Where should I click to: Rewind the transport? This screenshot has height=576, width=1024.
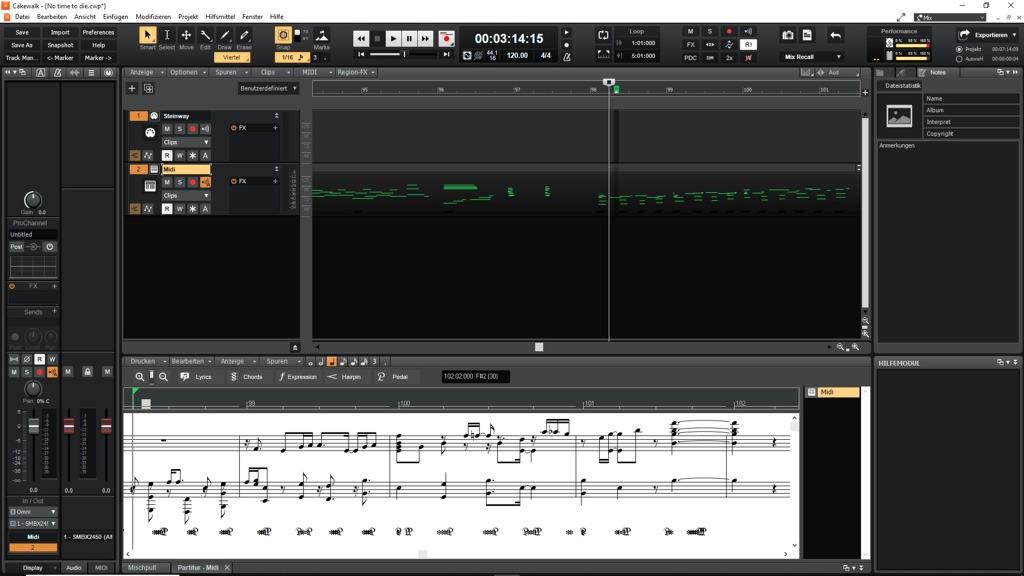click(361, 39)
